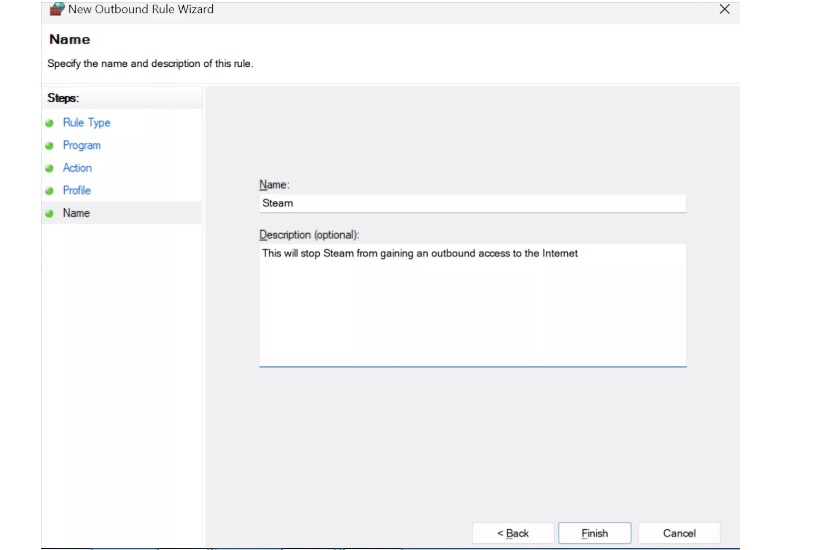This screenshot has height=550, width=818.
Task: Select the Action step
Action: (77, 168)
